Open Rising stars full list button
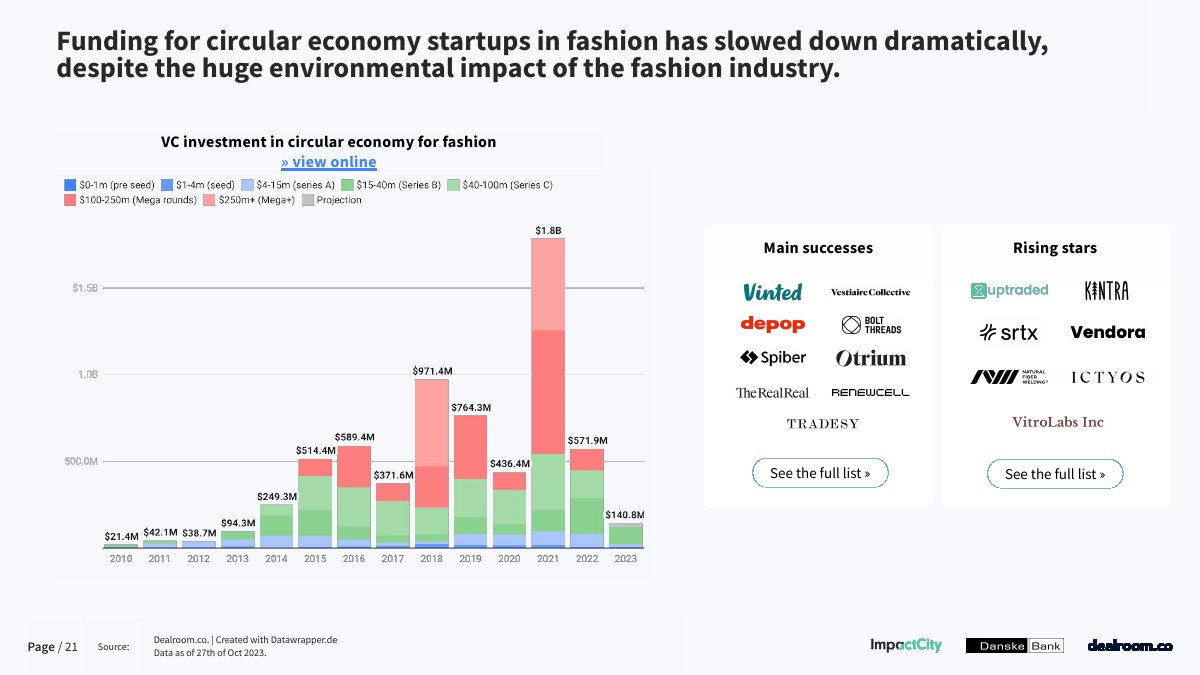Viewport: 1200px width, 675px height. pyautogui.click(x=1055, y=474)
